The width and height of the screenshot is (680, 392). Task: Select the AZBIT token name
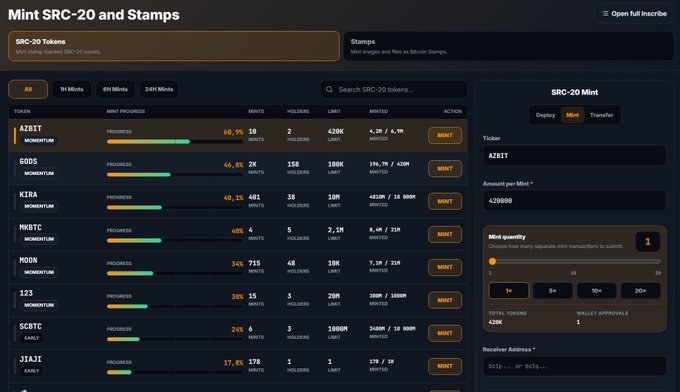tap(30, 128)
